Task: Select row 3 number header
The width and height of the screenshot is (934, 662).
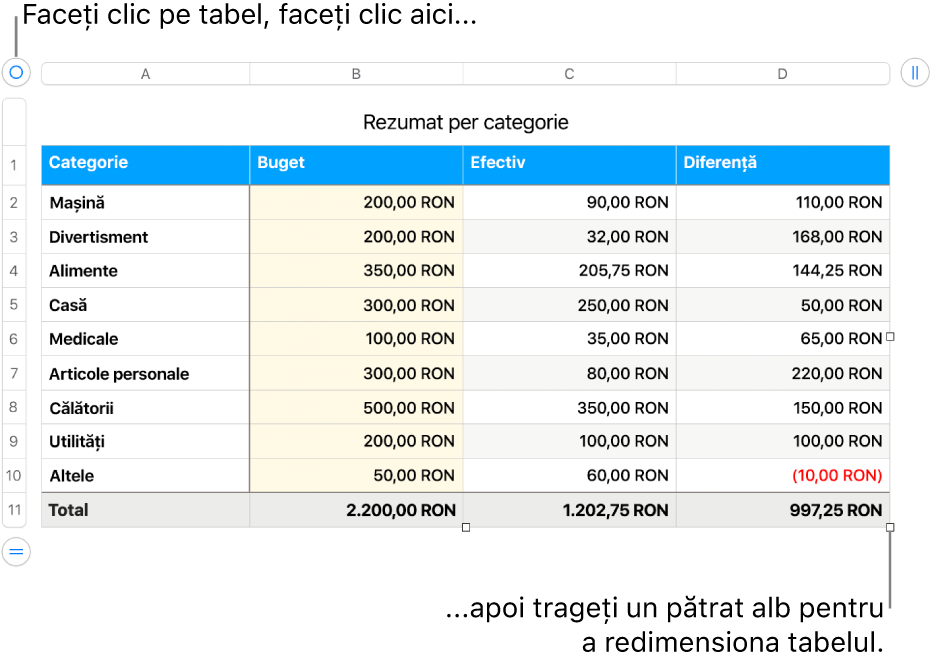Action: 14,237
